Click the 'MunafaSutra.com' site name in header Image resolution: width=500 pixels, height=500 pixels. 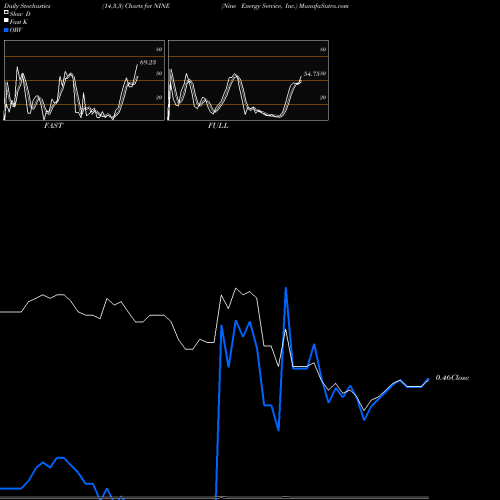click(x=324, y=6)
